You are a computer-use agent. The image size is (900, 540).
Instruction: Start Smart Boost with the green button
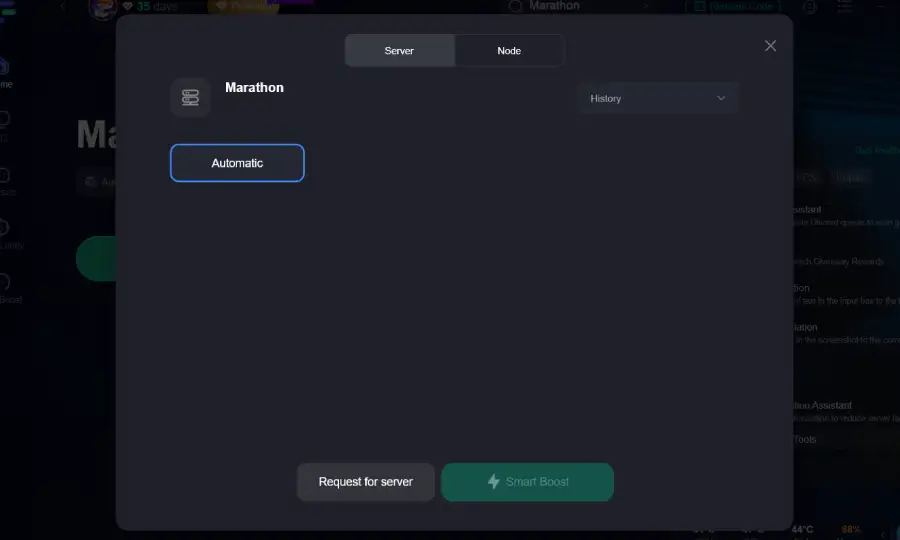[x=527, y=482]
